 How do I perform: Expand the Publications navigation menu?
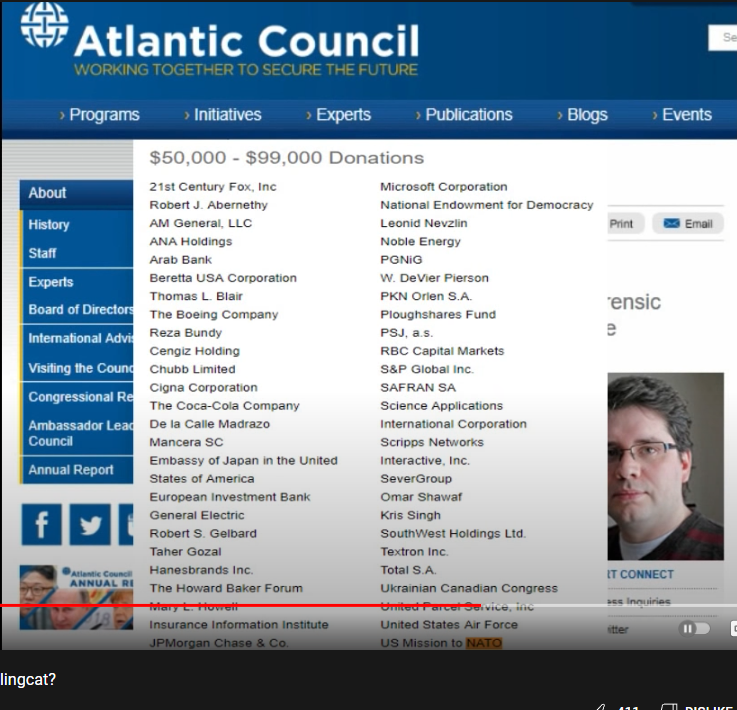click(464, 115)
